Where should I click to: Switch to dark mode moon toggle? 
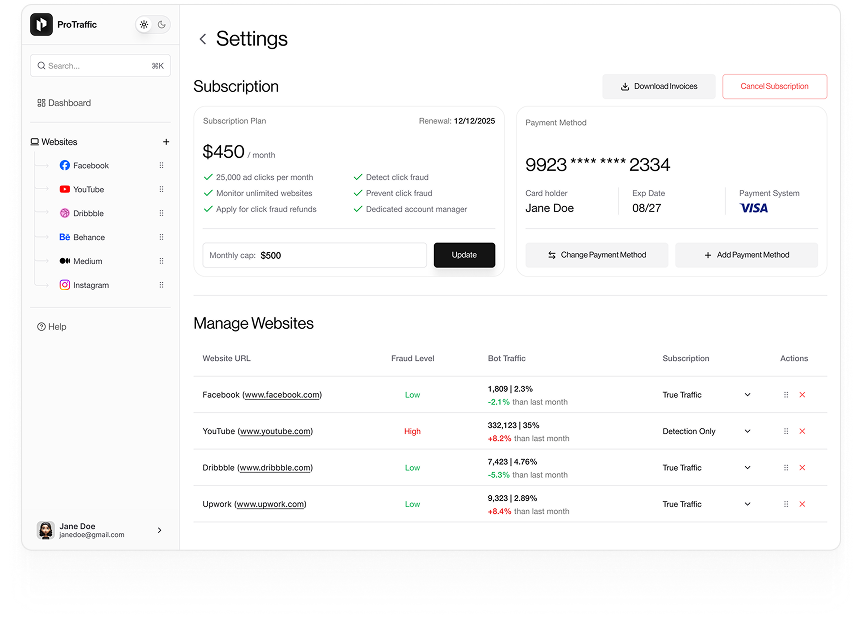coord(162,25)
